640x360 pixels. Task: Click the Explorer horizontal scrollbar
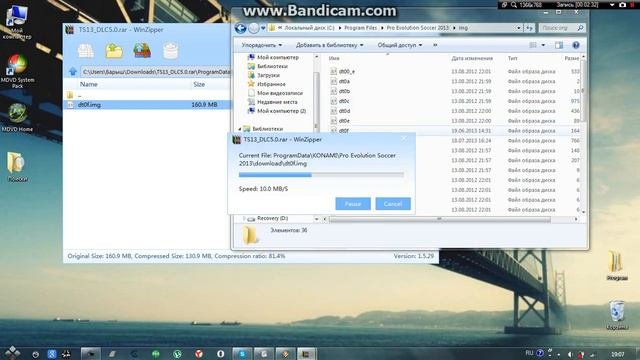[x=440, y=220]
